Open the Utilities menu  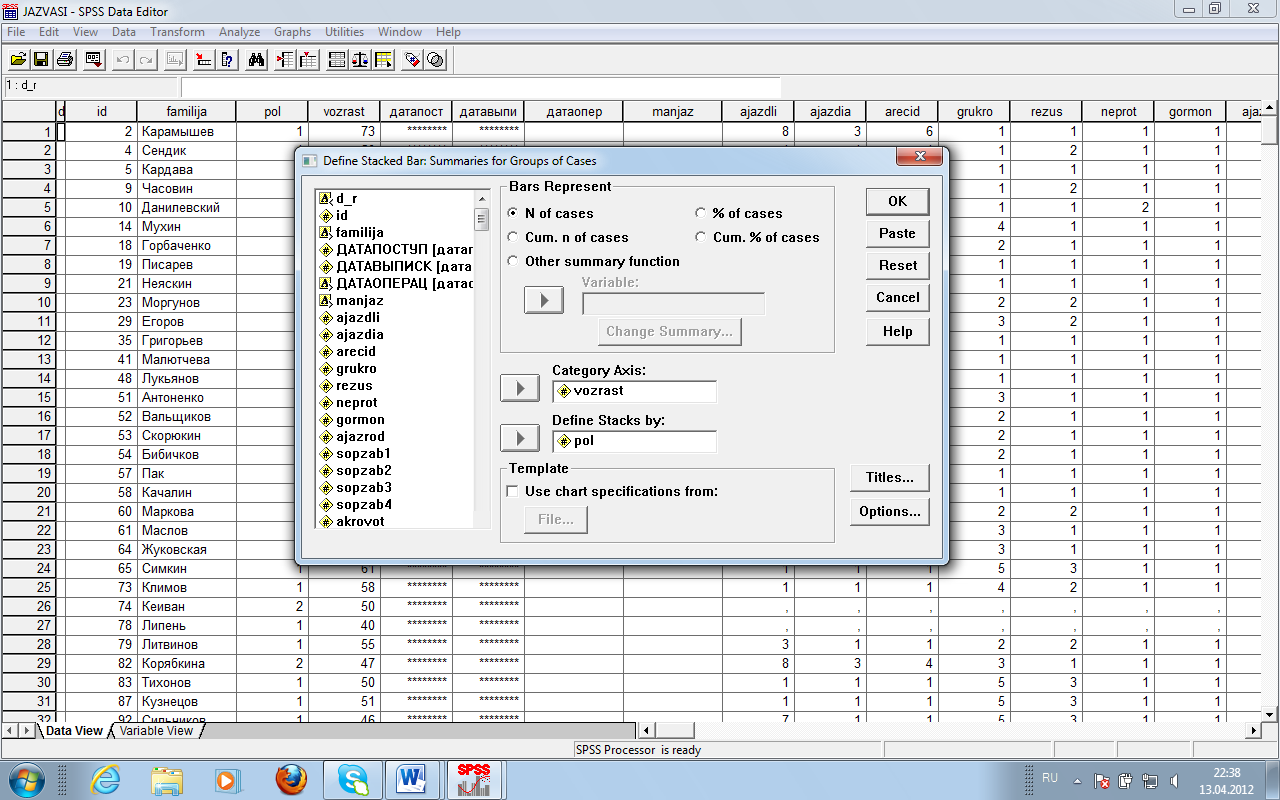344,32
